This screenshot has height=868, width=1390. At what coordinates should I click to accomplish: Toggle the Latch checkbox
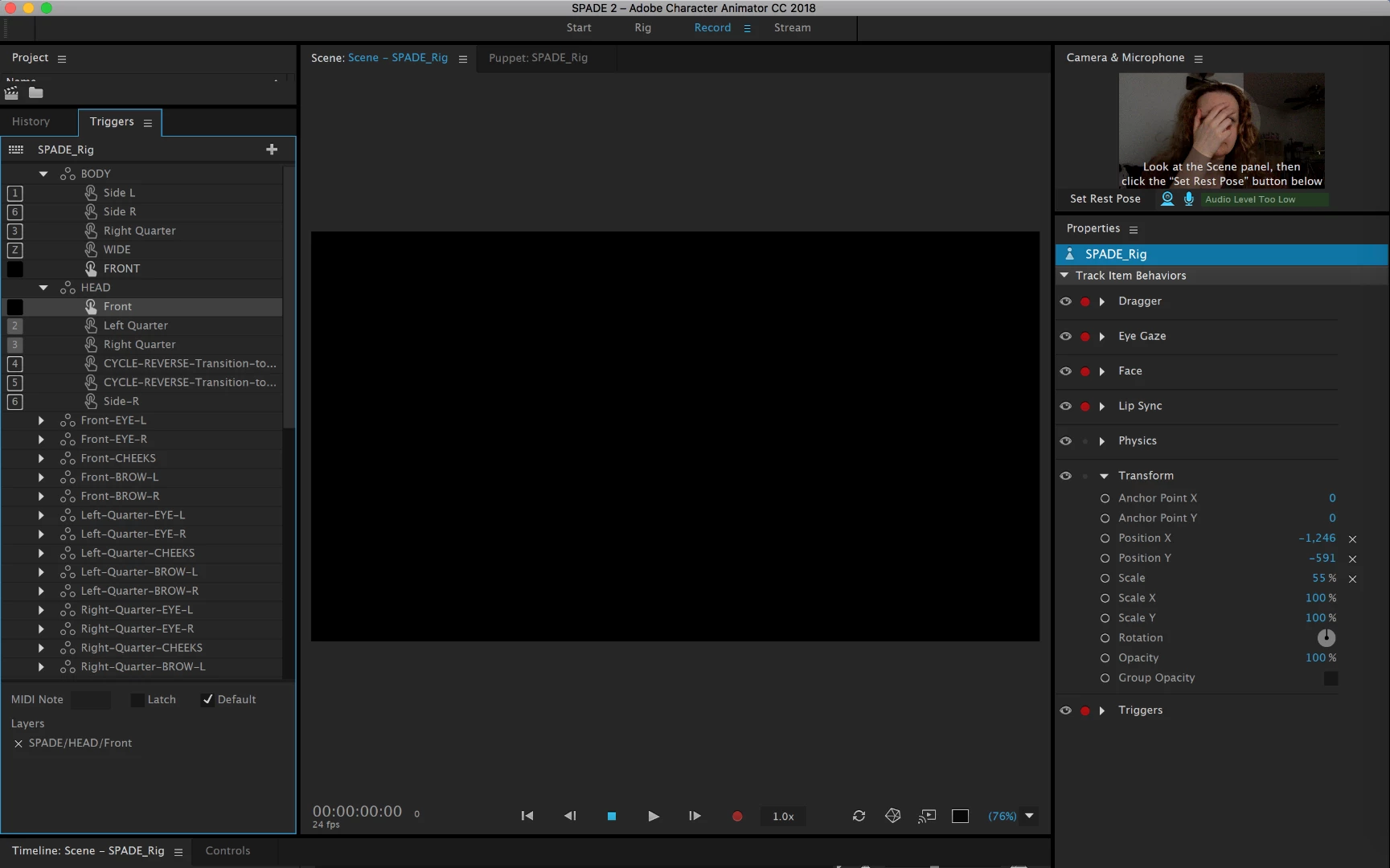(x=137, y=700)
